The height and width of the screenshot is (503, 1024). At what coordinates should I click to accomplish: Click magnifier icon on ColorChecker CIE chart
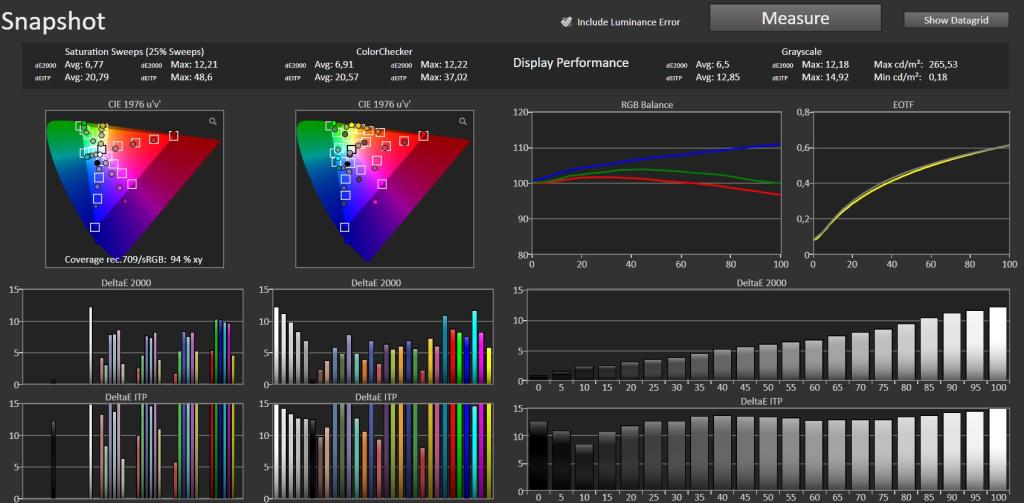tap(463, 121)
